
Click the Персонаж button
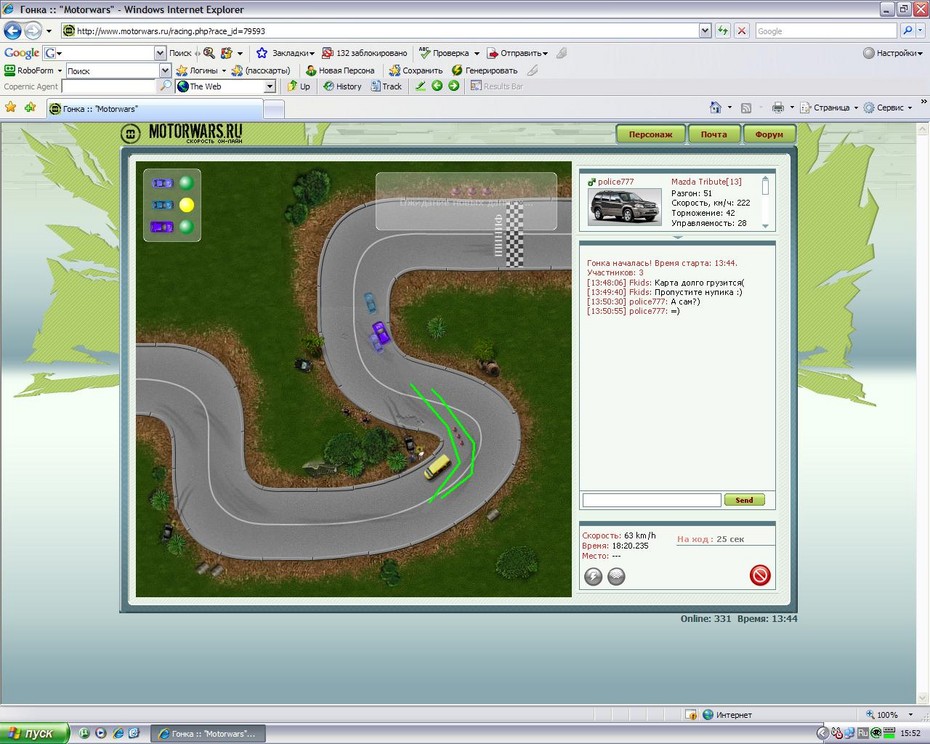point(651,134)
